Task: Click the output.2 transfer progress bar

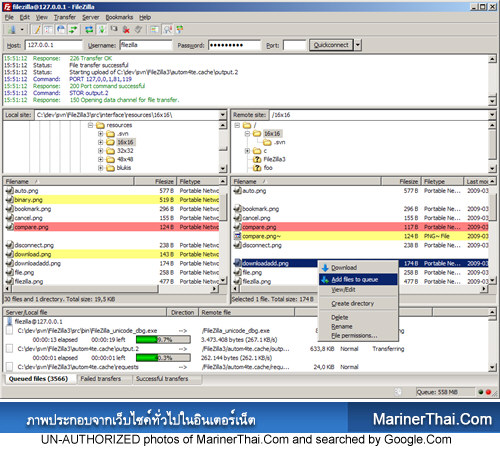Action: [x=163, y=358]
